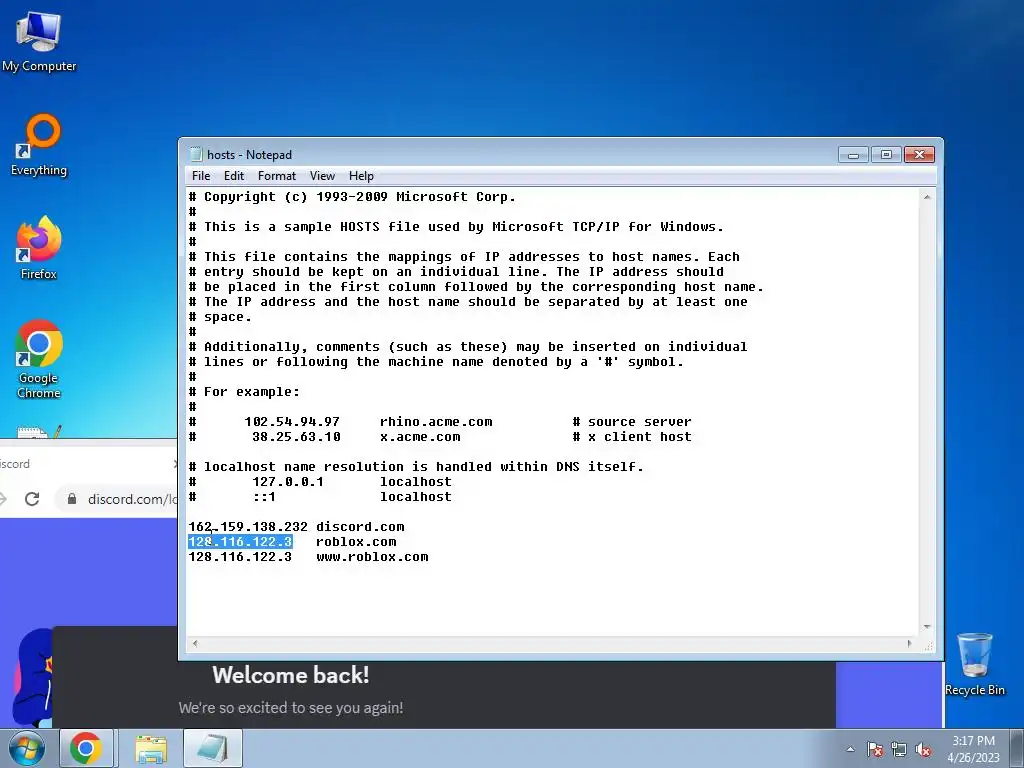
Task: Click the Notepad window resize grip corner
Action: [x=928, y=645]
